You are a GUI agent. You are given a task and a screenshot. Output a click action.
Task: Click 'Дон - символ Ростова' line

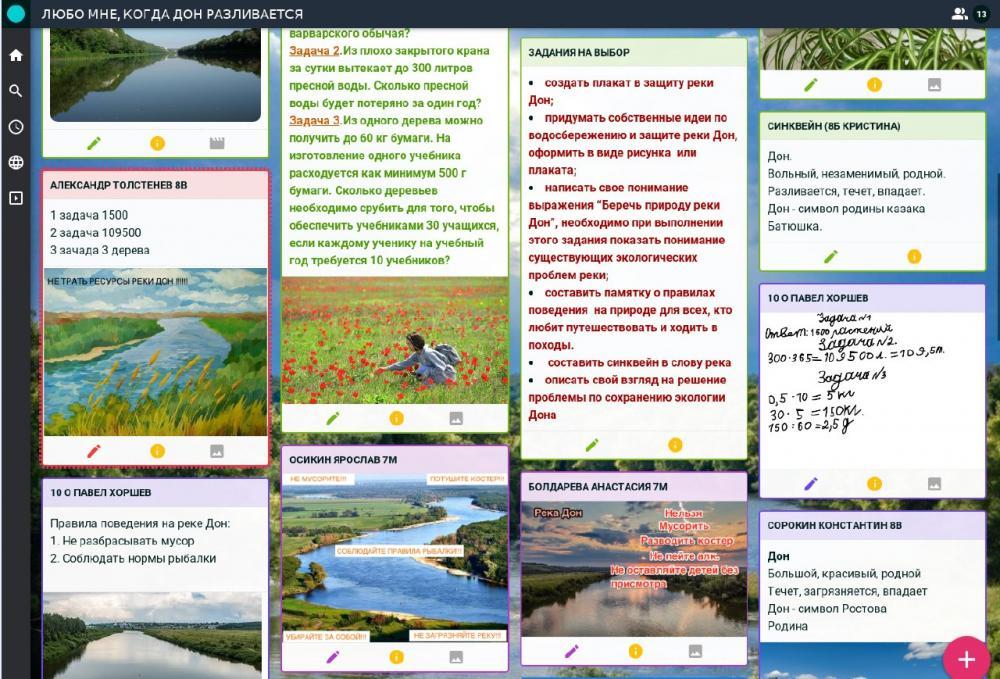pyautogui.click(x=827, y=609)
